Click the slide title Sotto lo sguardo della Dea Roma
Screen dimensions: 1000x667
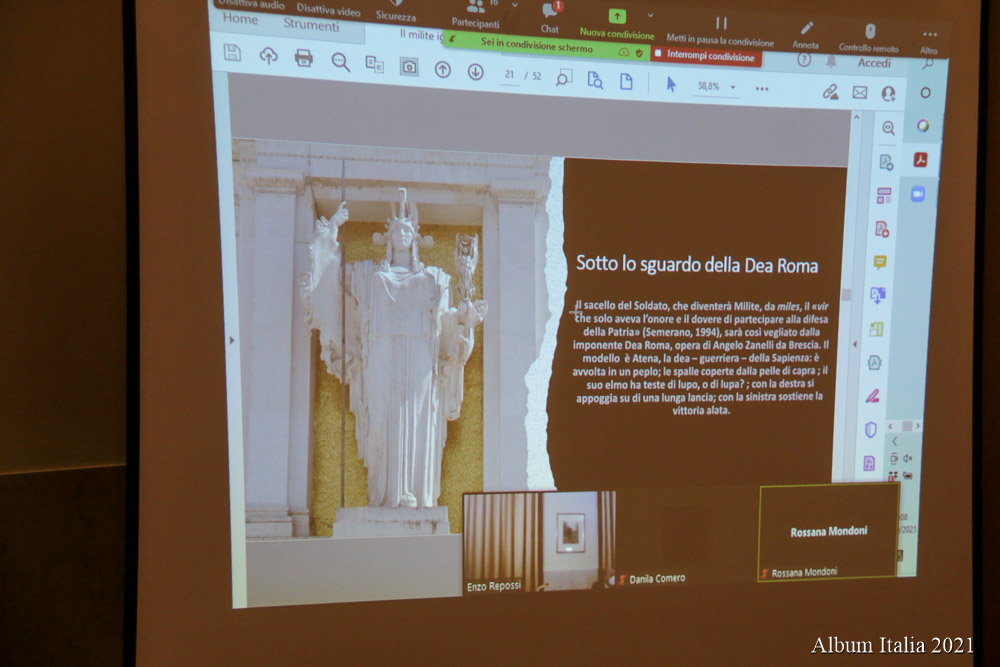pos(697,264)
